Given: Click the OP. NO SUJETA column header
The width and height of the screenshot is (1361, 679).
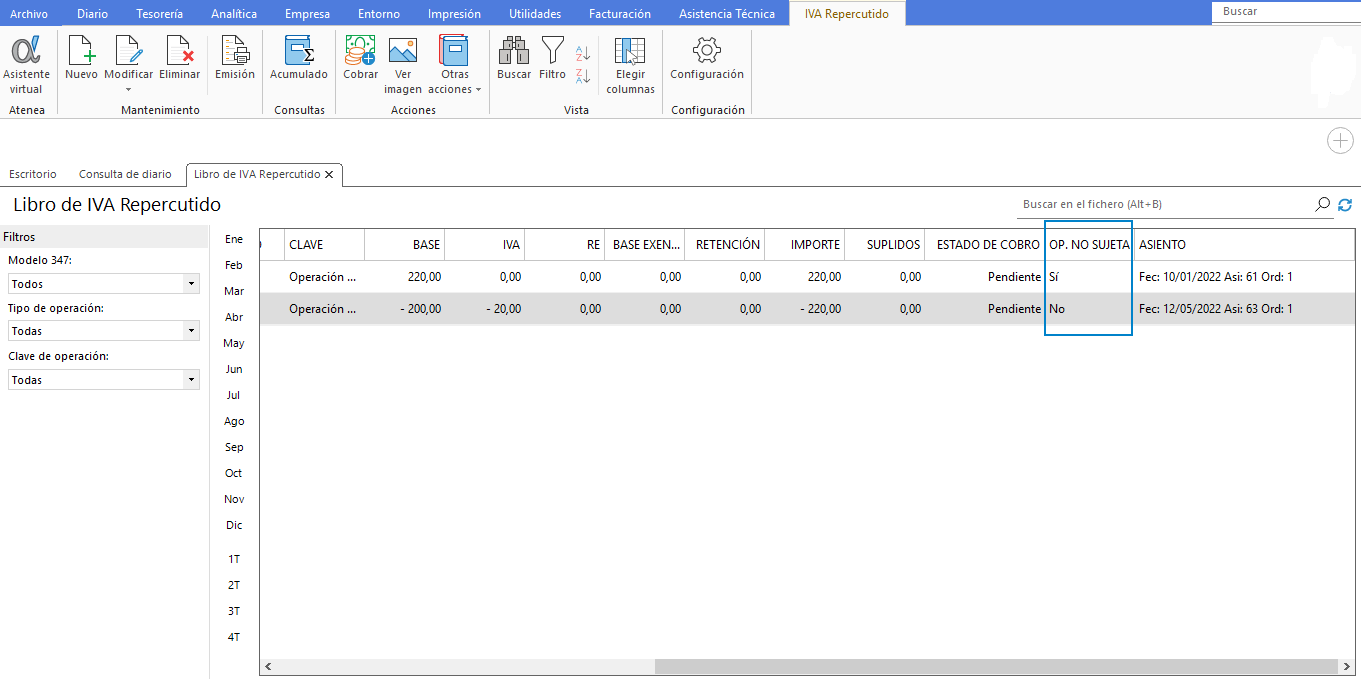Looking at the screenshot, I should tap(1089, 244).
